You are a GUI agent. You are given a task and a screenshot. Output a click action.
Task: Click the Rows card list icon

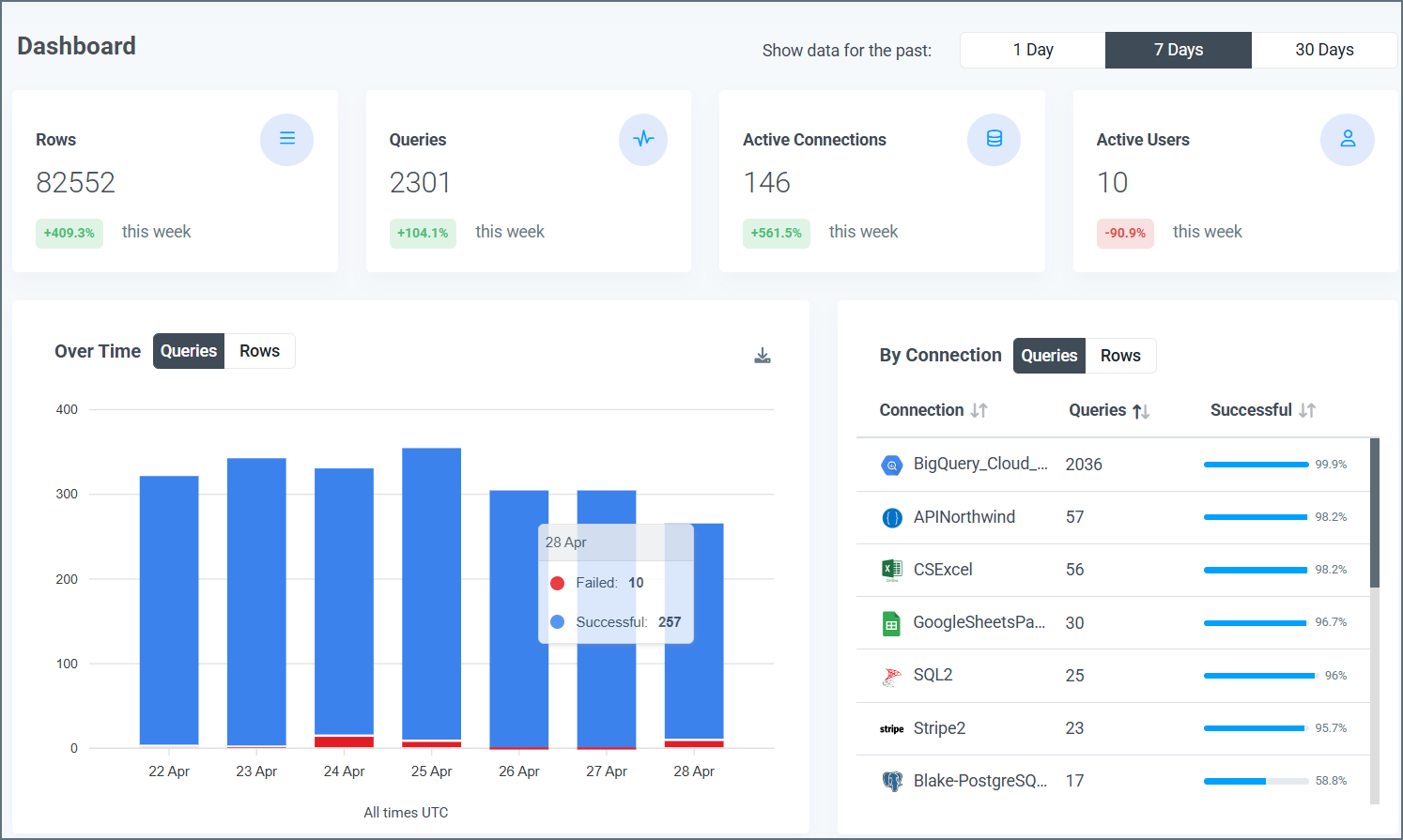286,139
